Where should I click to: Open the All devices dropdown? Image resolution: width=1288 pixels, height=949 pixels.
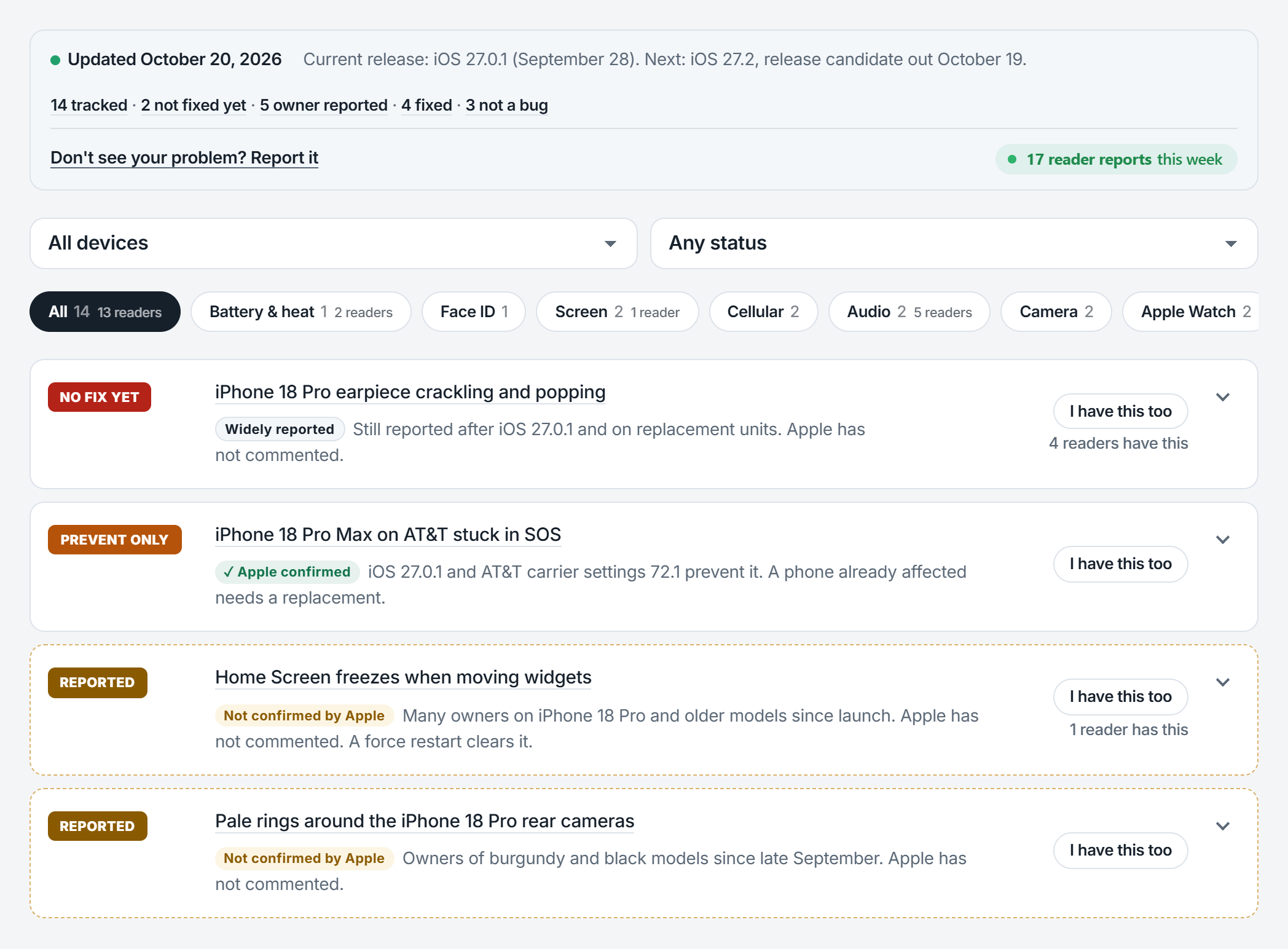334,243
